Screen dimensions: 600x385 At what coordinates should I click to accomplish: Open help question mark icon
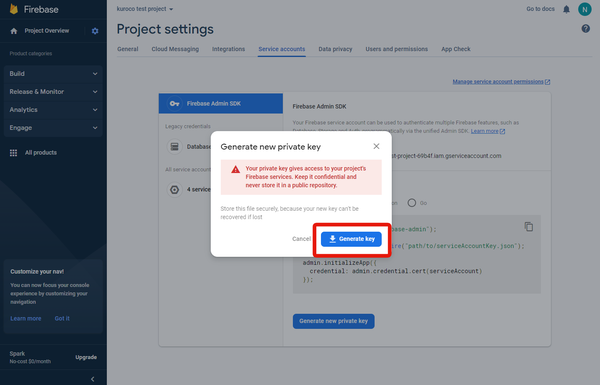point(585,28)
